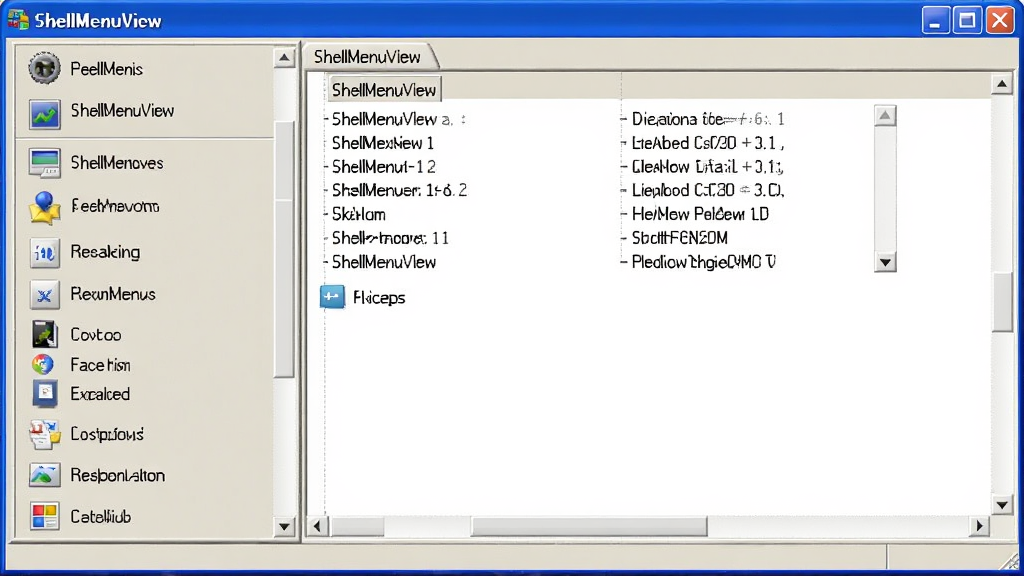Click main panel vertical scroll down arrow
The width and height of the screenshot is (1024, 576).
click(1002, 505)
